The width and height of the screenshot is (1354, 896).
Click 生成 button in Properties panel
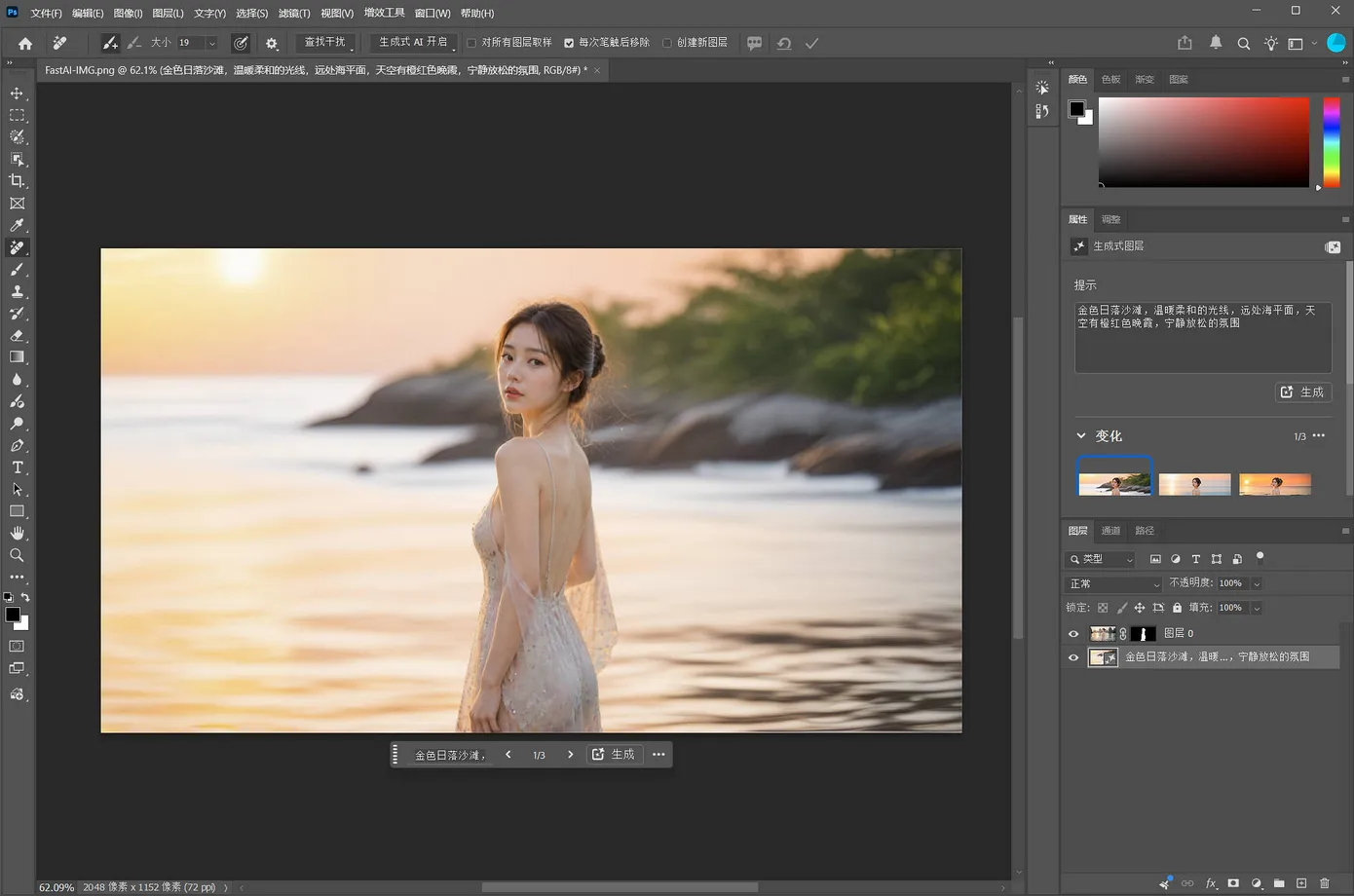pyautogui.click(x=1303, y=392)
